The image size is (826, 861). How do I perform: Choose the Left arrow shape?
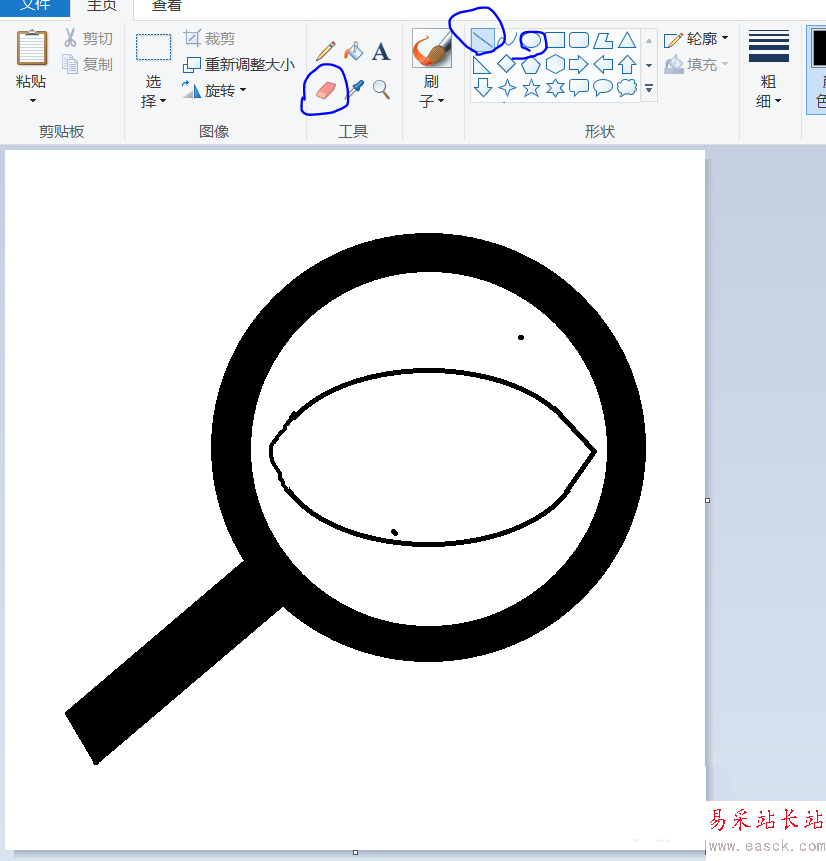[603, 64]
